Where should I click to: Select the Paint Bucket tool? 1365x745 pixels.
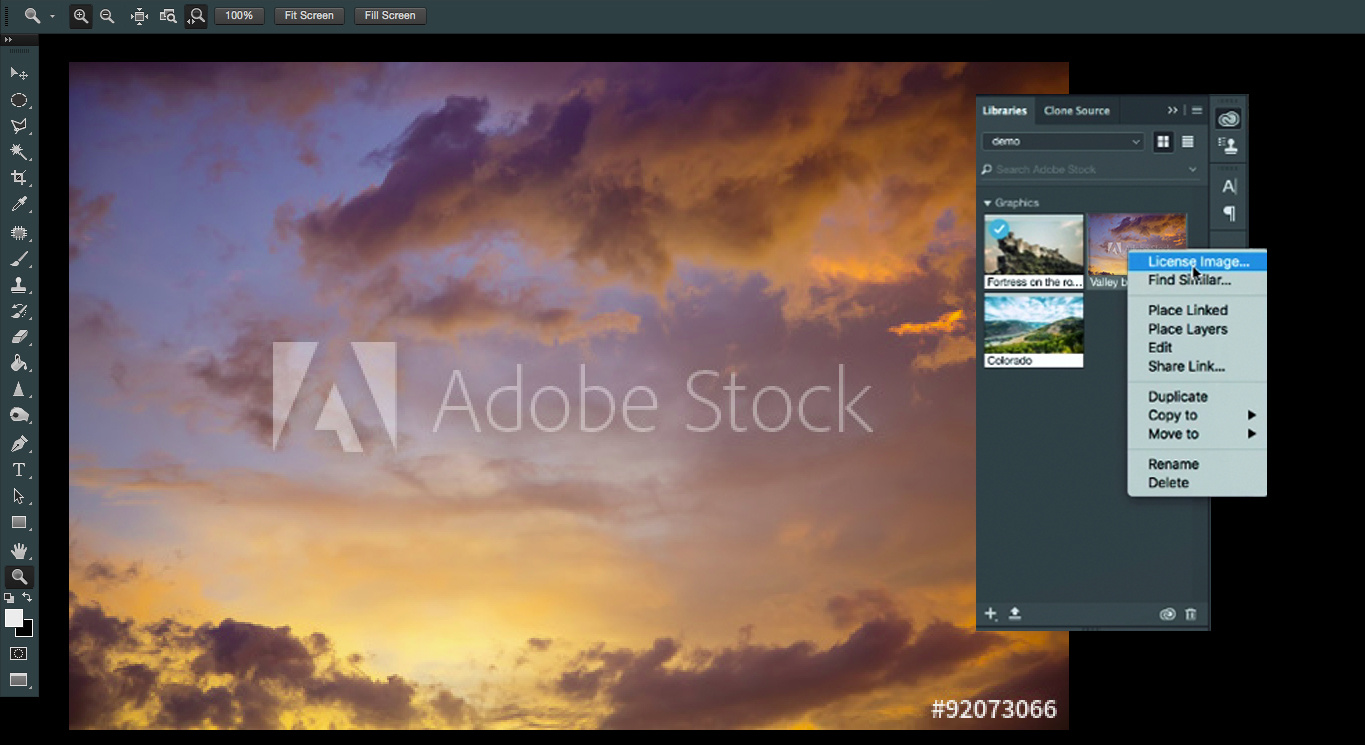point(18,364)
